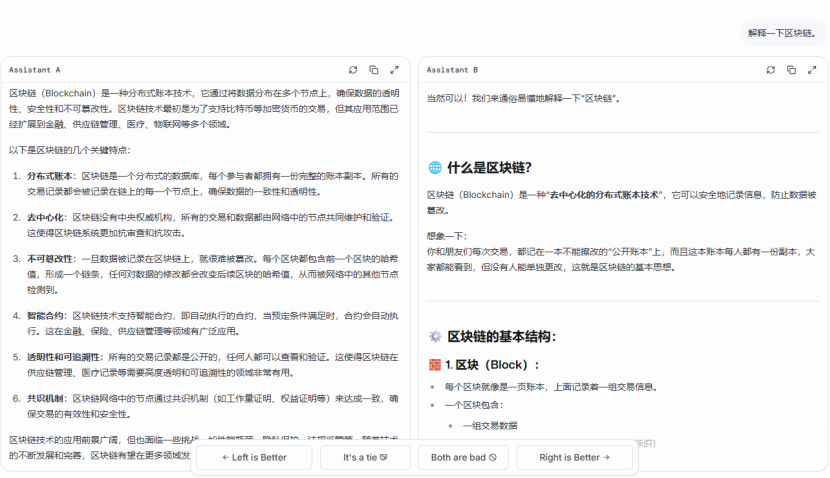Viewport: 830px width, 478px height.
Task: Click the user prompt bubble 解释一下区块链
Action: 781,33
